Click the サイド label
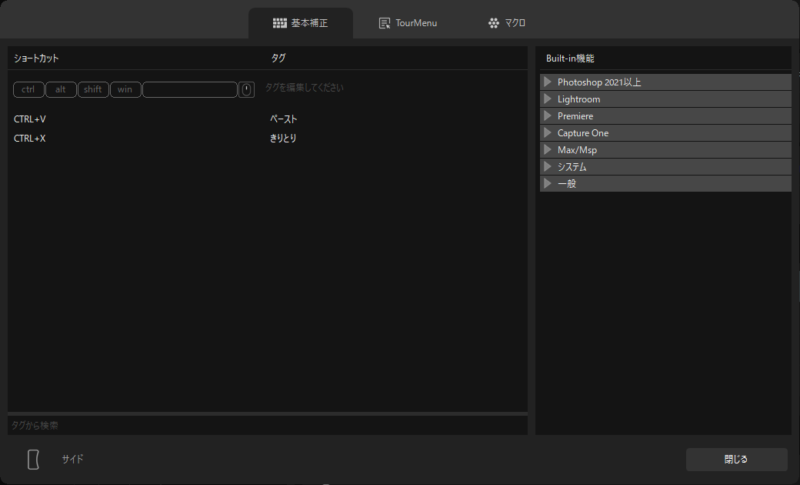800x485 pixels. 72,459
